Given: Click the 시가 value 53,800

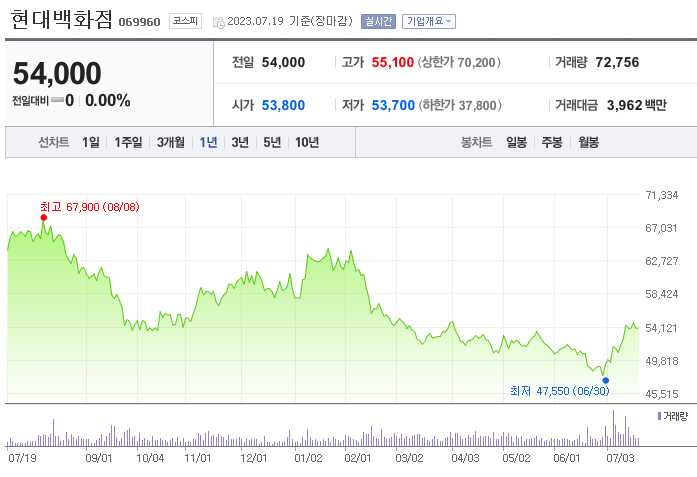Looking at the screenshot, I should click(x=283, y=105).
